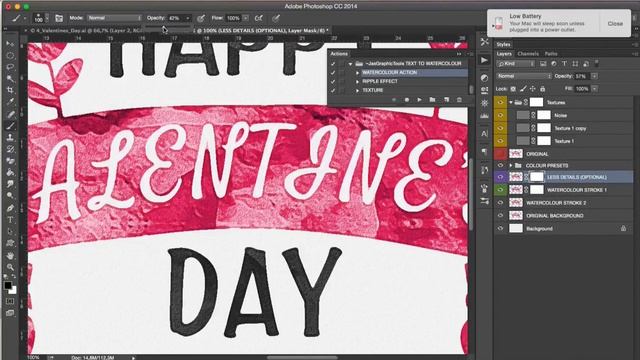
Task: Open layer Fill dropdown arrow
Action: pos(594,89)
